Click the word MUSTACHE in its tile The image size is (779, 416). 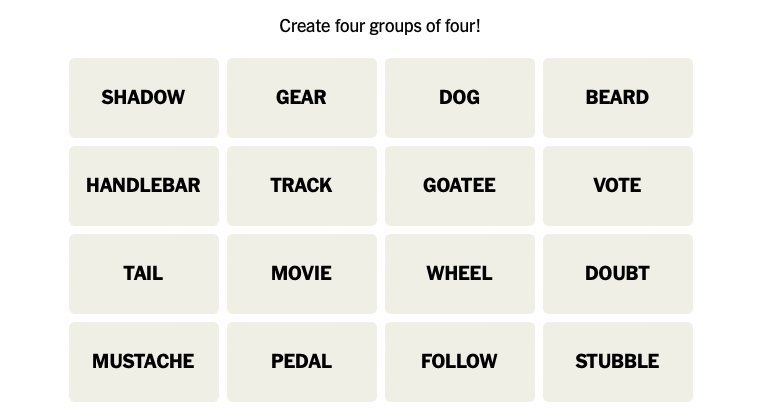click(143, 361)
